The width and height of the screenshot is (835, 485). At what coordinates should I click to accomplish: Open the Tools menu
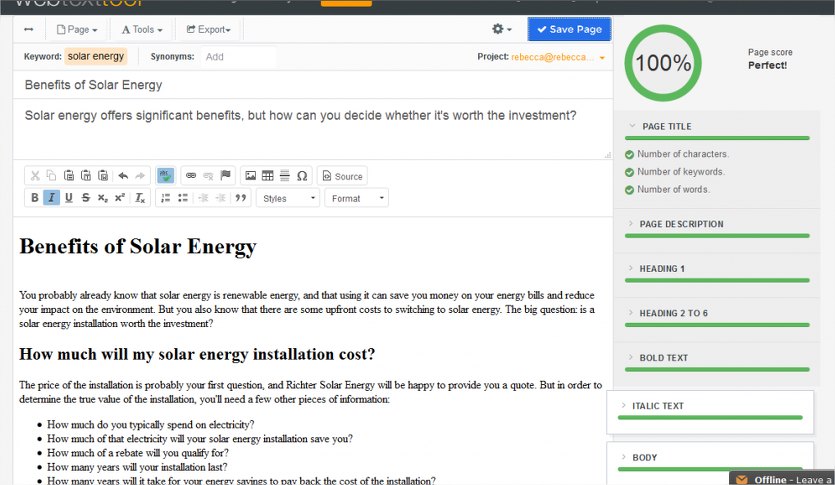pos(142,29)
